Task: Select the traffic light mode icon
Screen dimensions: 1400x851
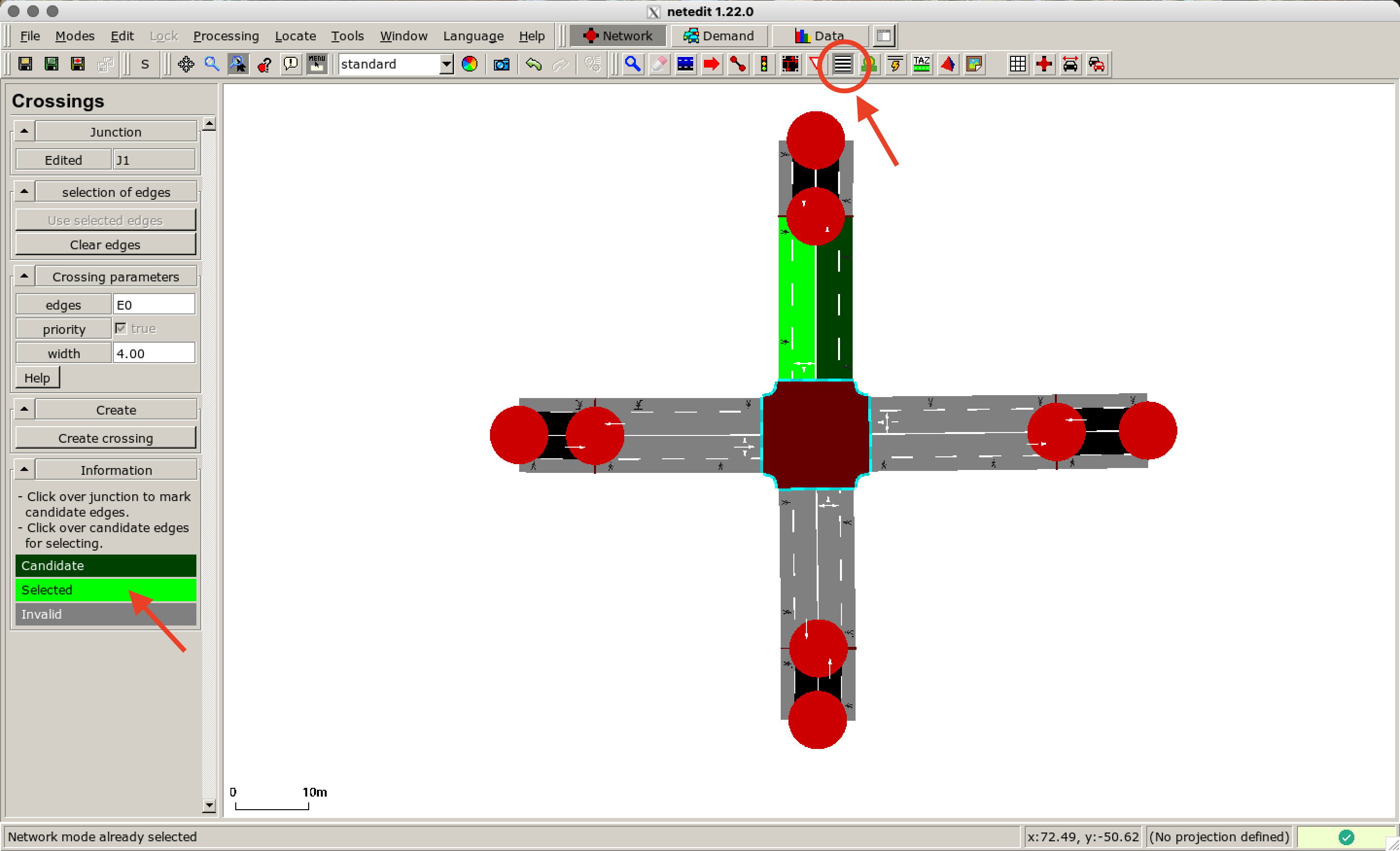Action: pos(764,64)
